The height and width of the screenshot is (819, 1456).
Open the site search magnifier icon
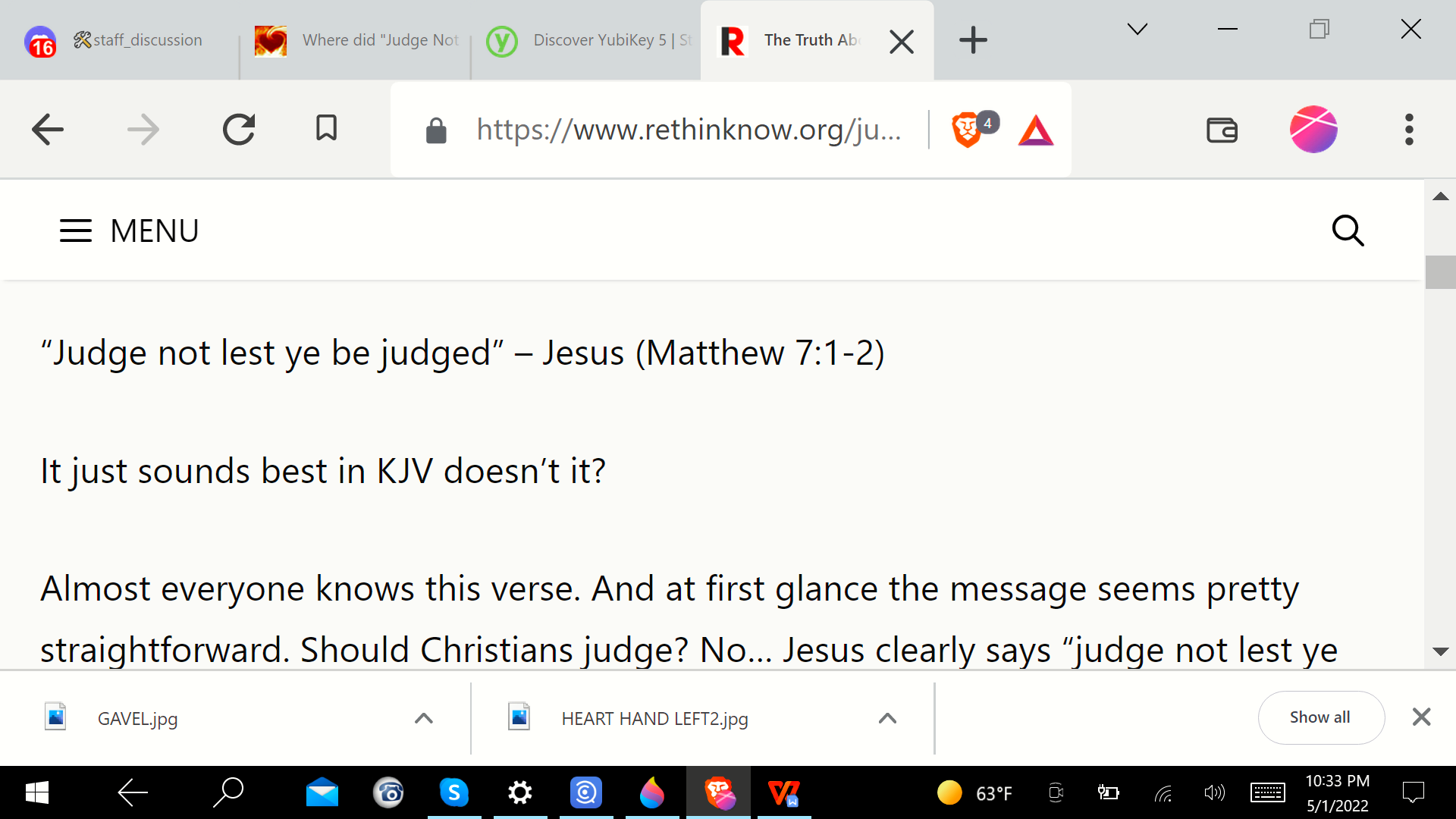[1348, 231]
